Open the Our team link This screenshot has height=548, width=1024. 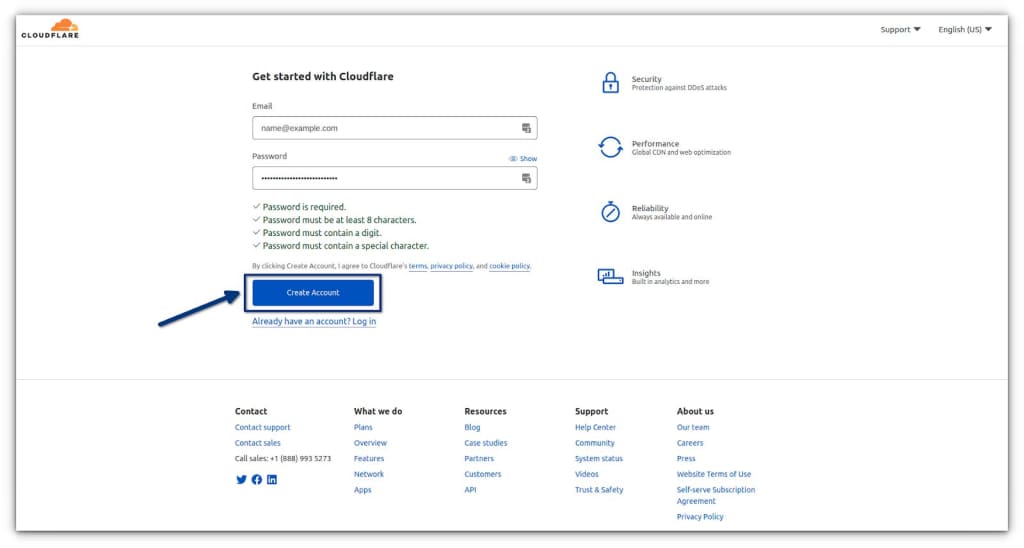tap(693, 427)
